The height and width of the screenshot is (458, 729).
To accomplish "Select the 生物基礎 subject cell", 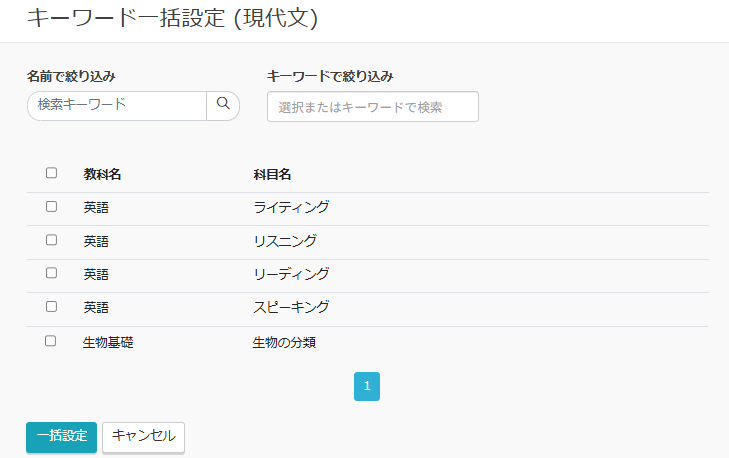I will (108, 342).
